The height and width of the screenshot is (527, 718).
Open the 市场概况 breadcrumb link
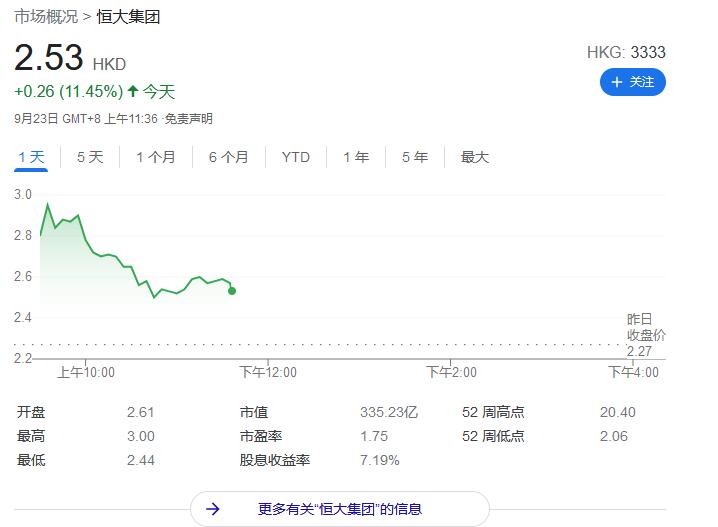pyautogui.click(x=46, y=17)
